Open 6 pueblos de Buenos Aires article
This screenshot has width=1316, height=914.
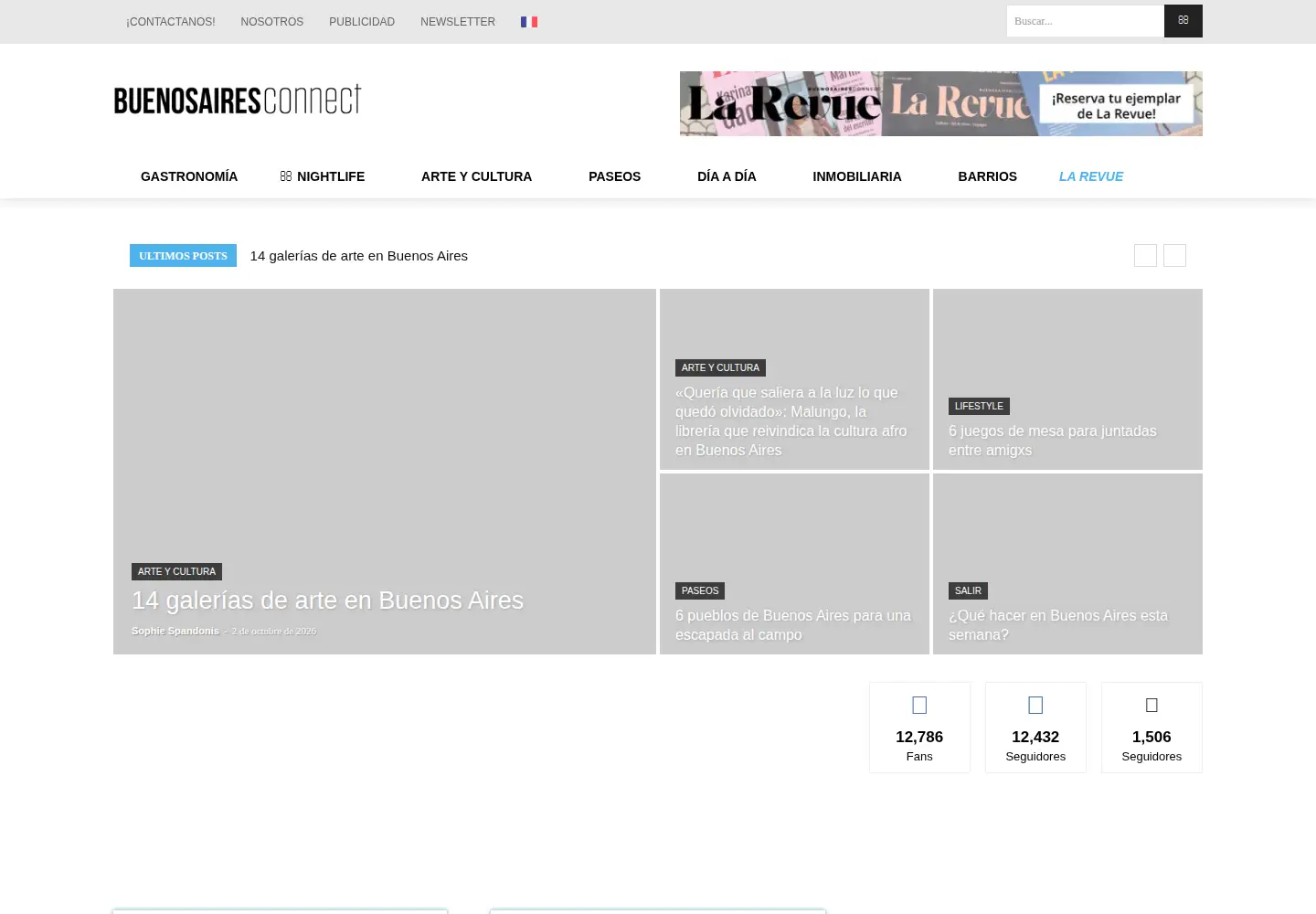[x=793, y=625]
